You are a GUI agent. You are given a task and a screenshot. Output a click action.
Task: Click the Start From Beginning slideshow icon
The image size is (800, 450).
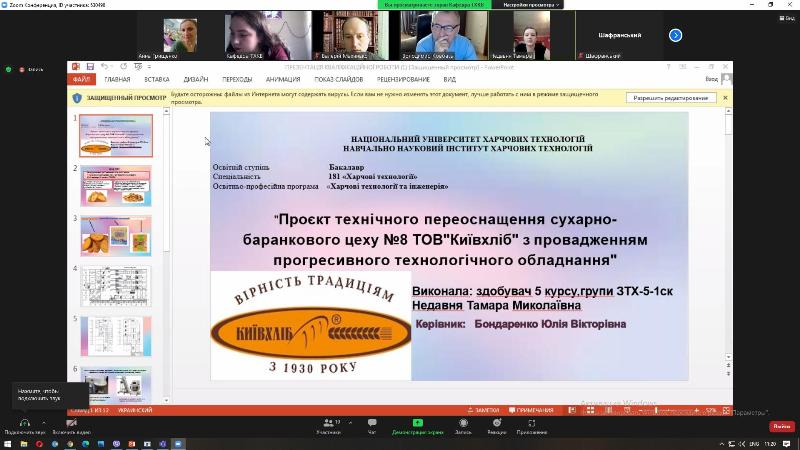138,67
